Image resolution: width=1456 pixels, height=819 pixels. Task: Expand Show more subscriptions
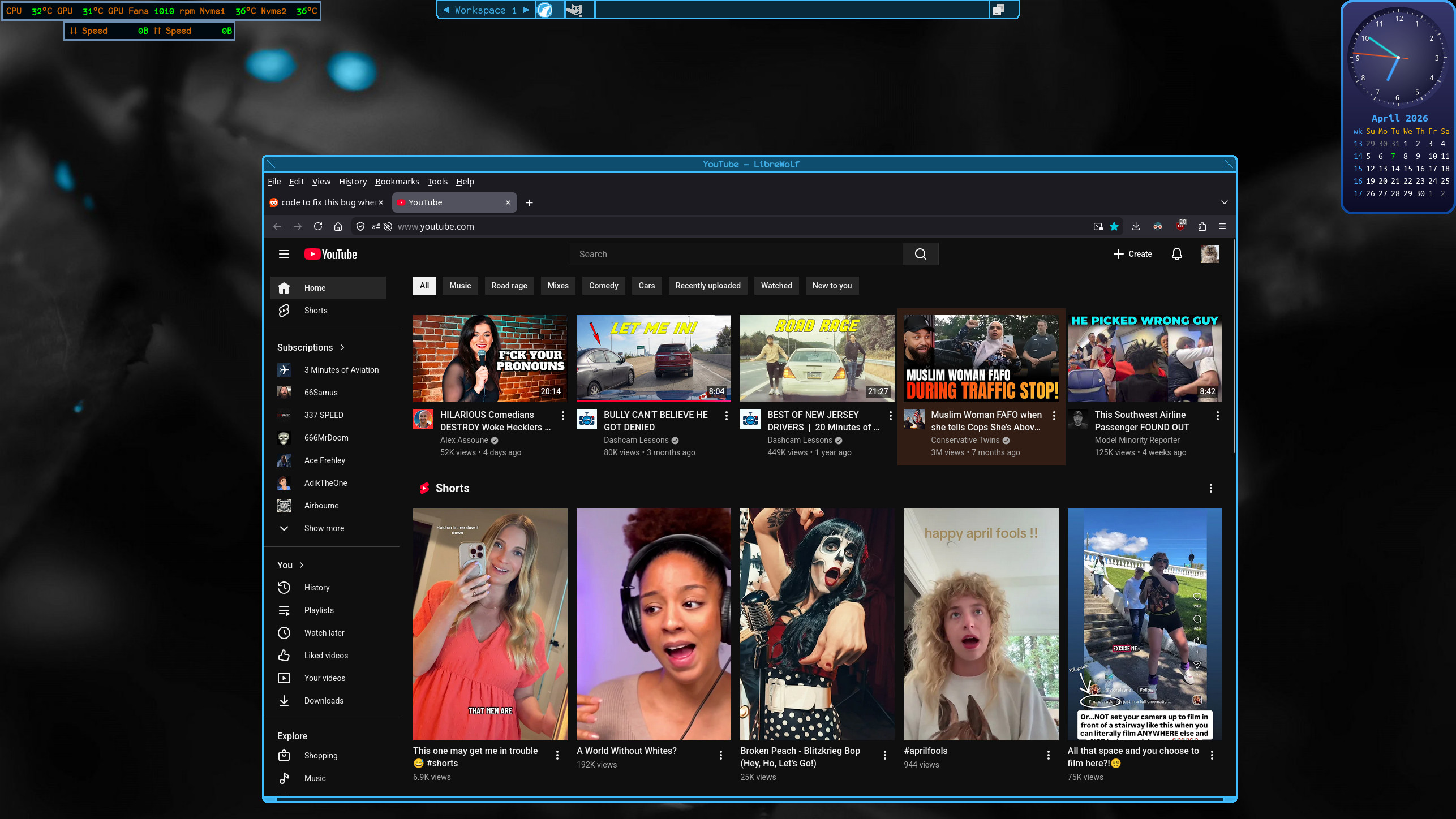(324, 528)
